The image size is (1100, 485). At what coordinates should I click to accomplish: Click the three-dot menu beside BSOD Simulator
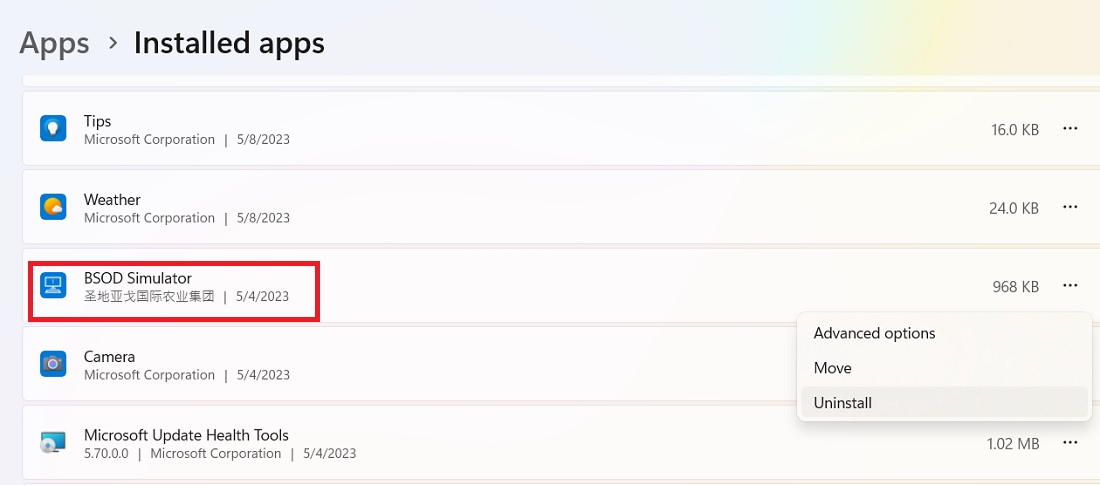[x=1070, y=286]
